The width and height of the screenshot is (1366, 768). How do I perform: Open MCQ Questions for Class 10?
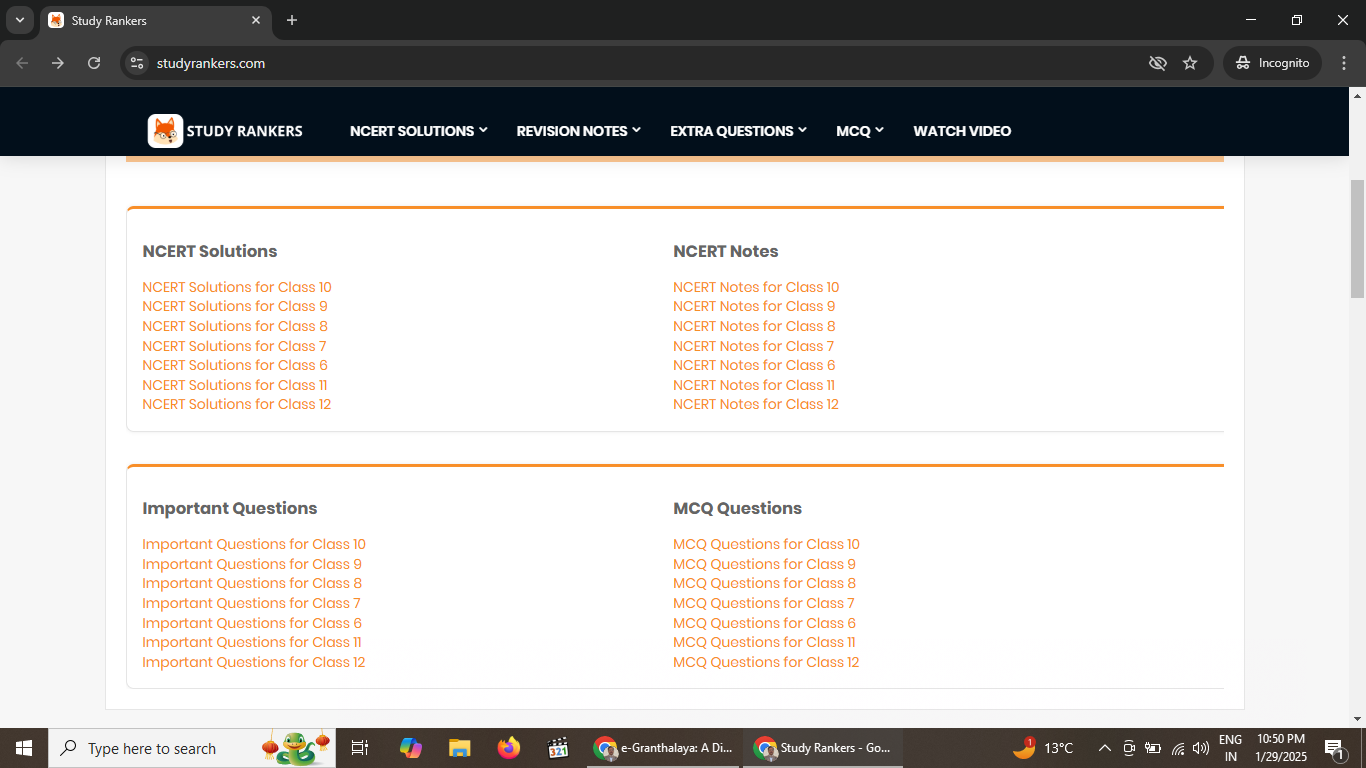766,544
